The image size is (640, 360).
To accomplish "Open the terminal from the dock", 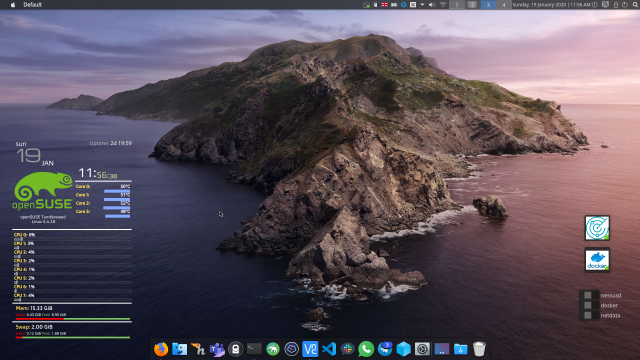I will point(254,349).
